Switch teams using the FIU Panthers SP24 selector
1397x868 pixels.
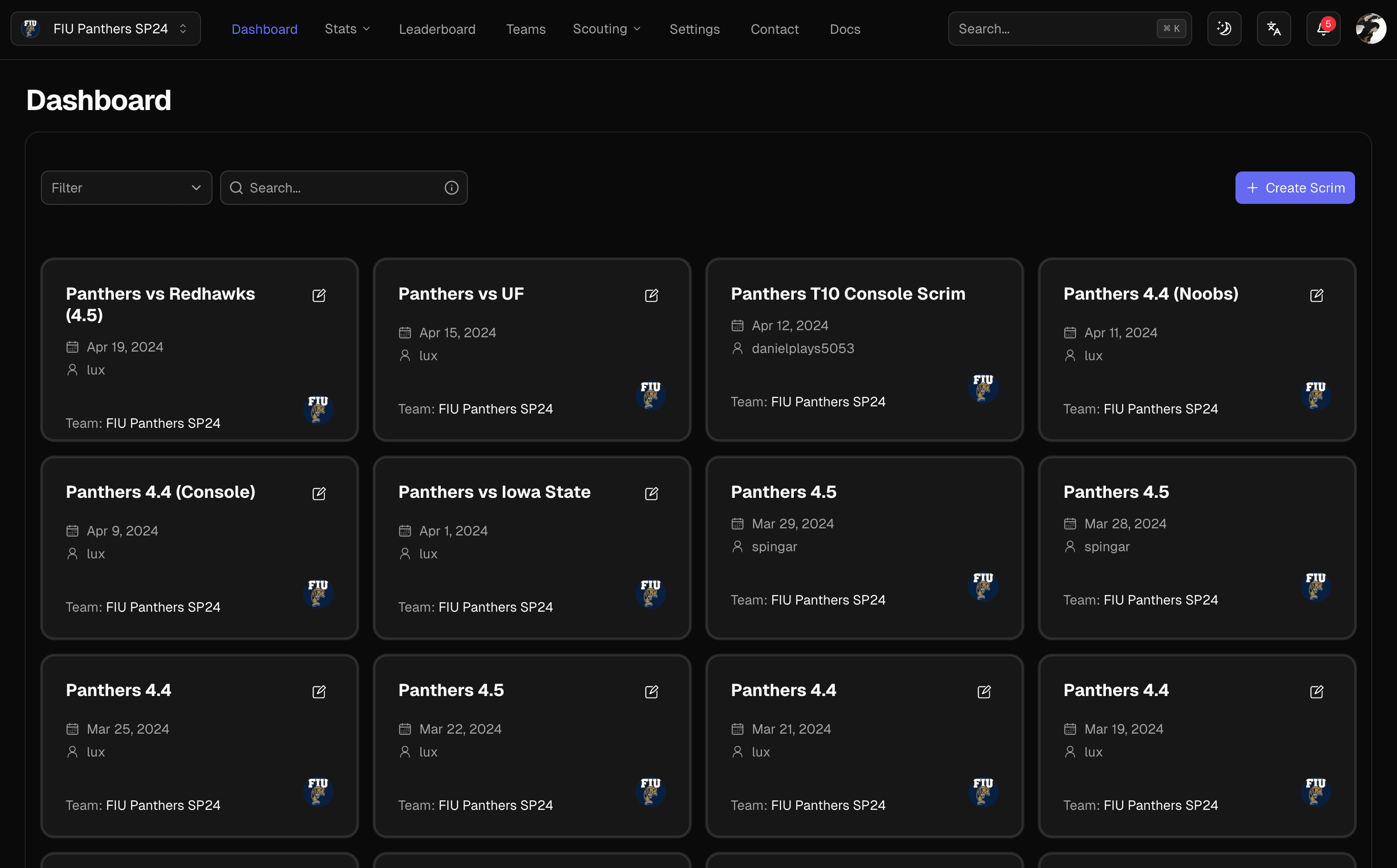click(106, 28)
